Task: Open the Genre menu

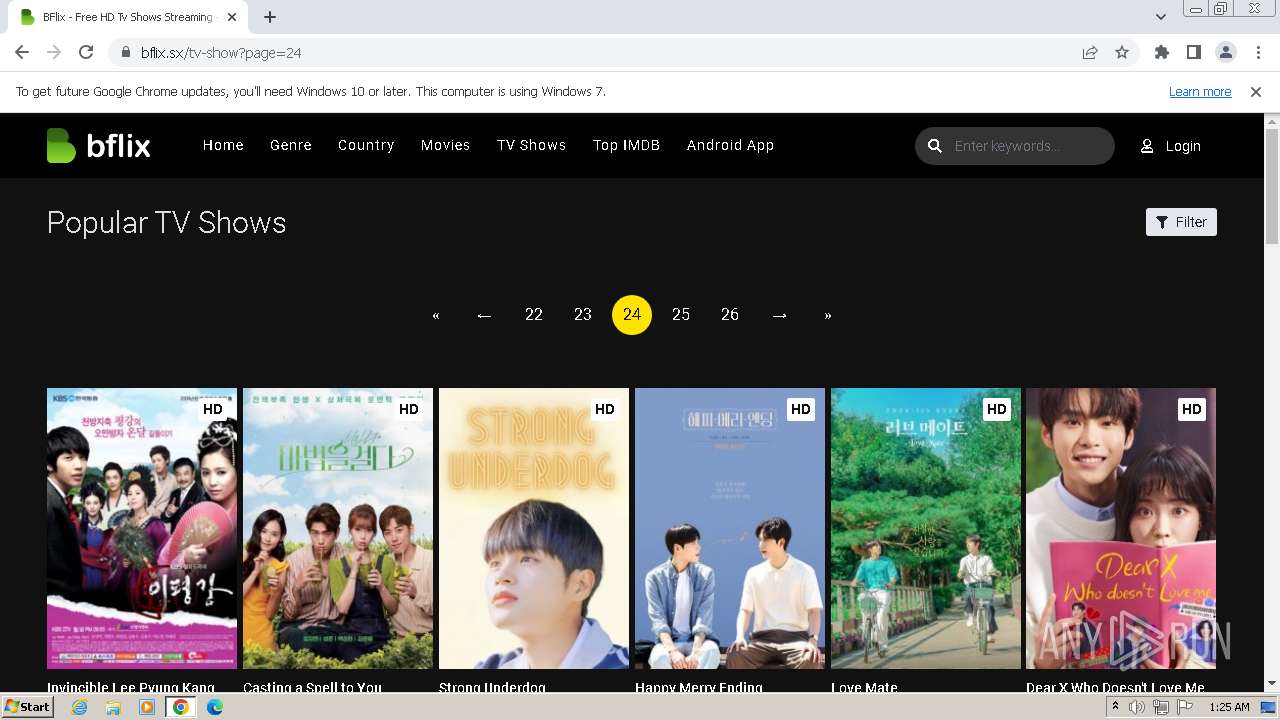Action: 291,145
